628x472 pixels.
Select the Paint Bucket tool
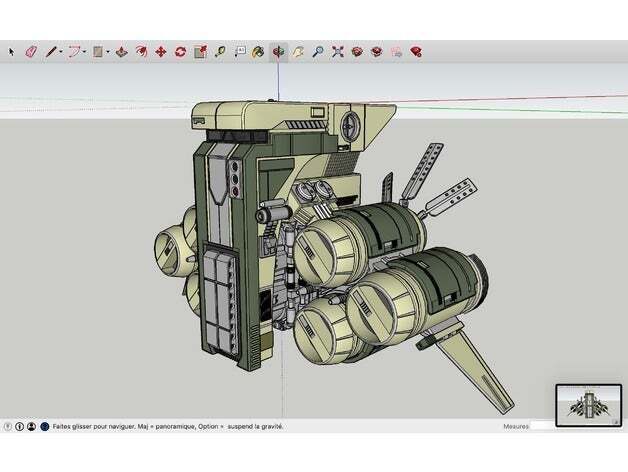pos(258,51)
